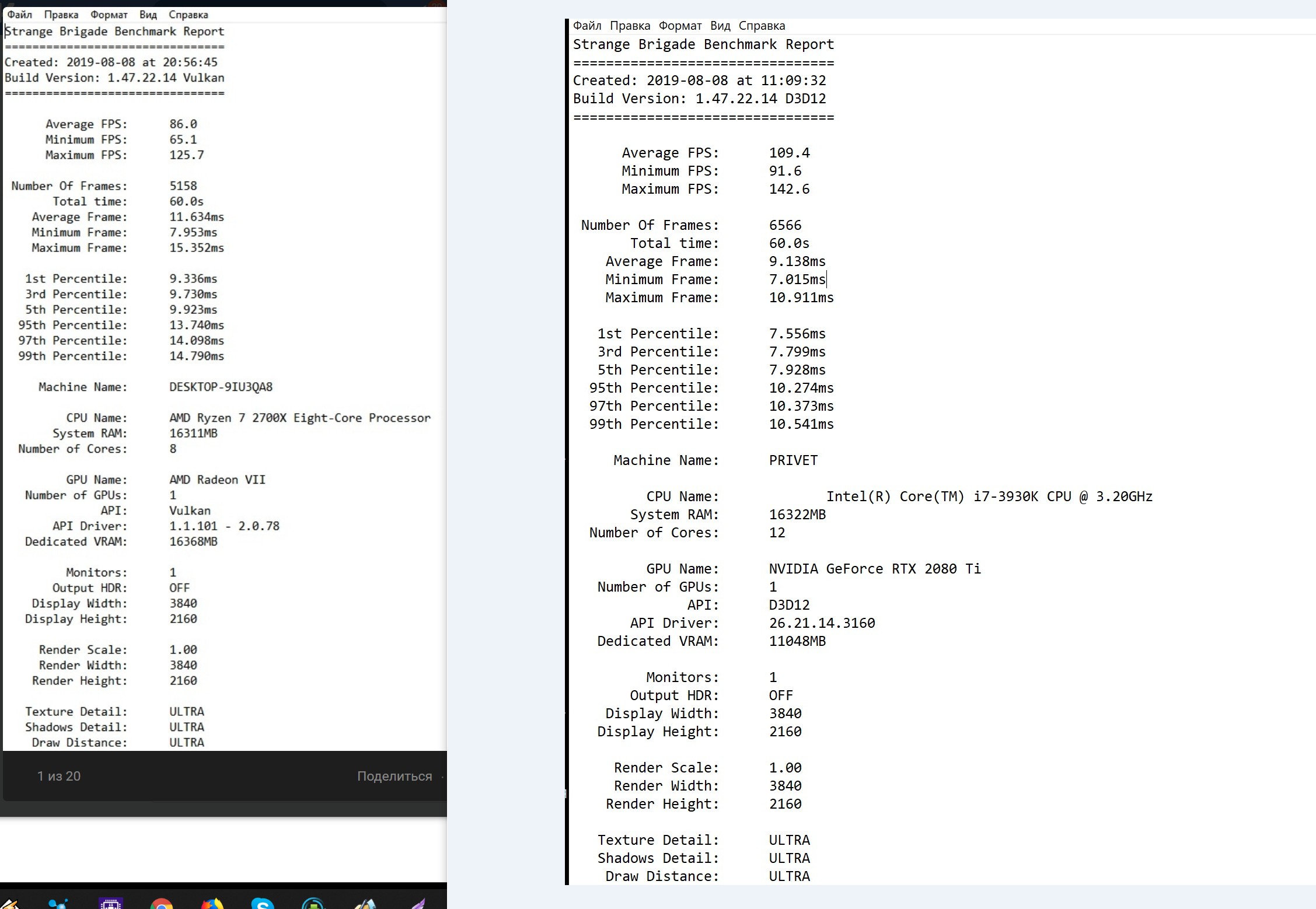Open Файл menu in the right Notepad
The width and height of the screenshot is (1316, 909).
(x=587, y=26)
